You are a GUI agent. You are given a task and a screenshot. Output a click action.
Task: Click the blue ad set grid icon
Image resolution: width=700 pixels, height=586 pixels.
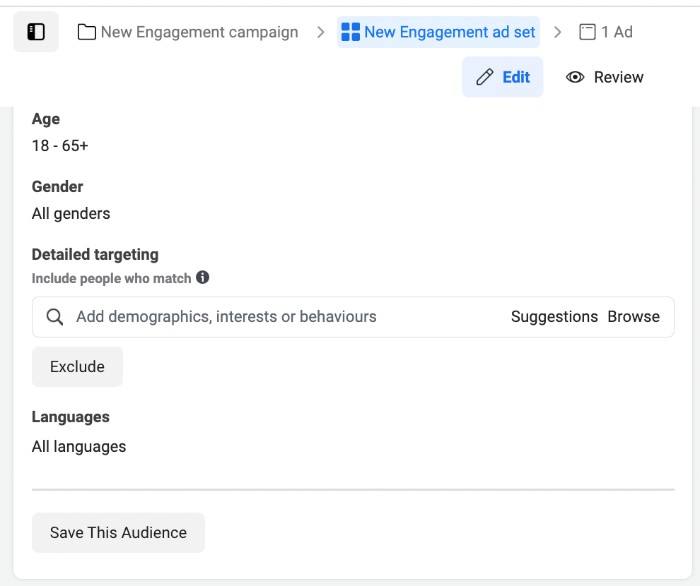(350, 32)
